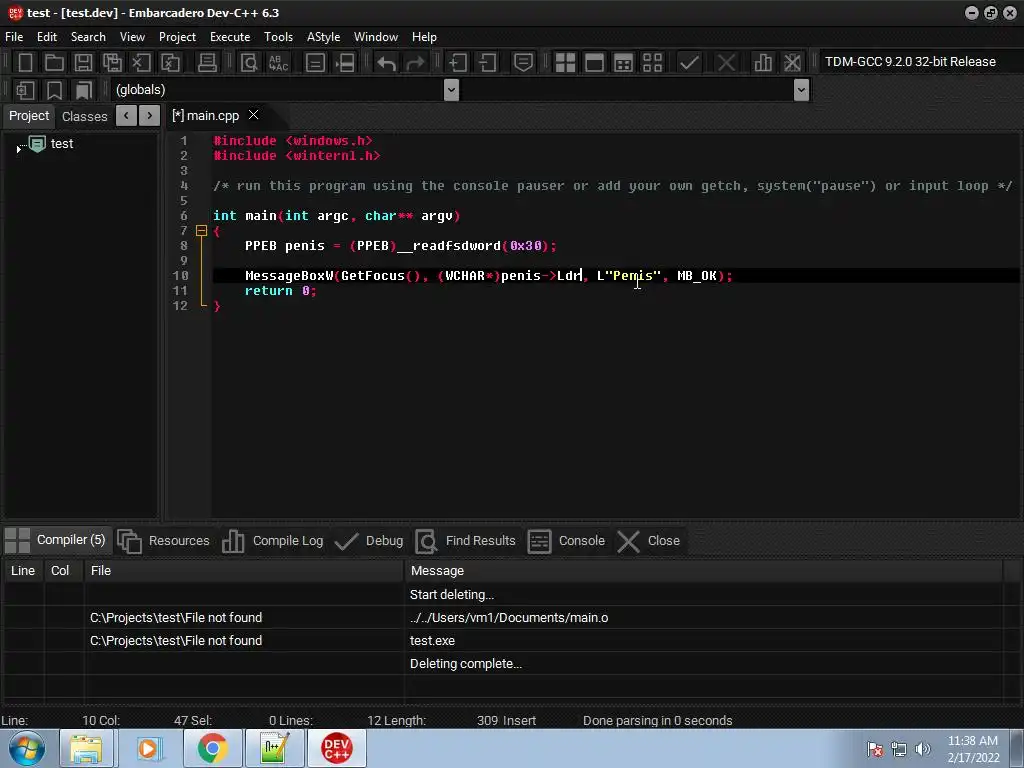
Task: Click the Rebuild All toolbar icon
Action: [652, 63]
